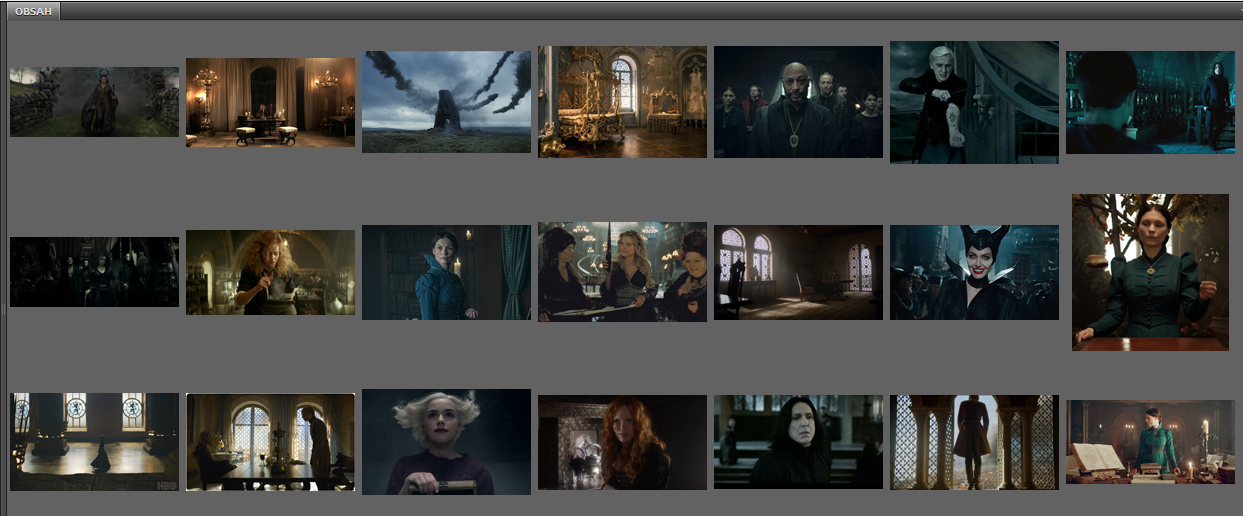Open thumbnail of cloaked figure in foggy field
The width and height of the screenshot is (1243, 516).
94,102
